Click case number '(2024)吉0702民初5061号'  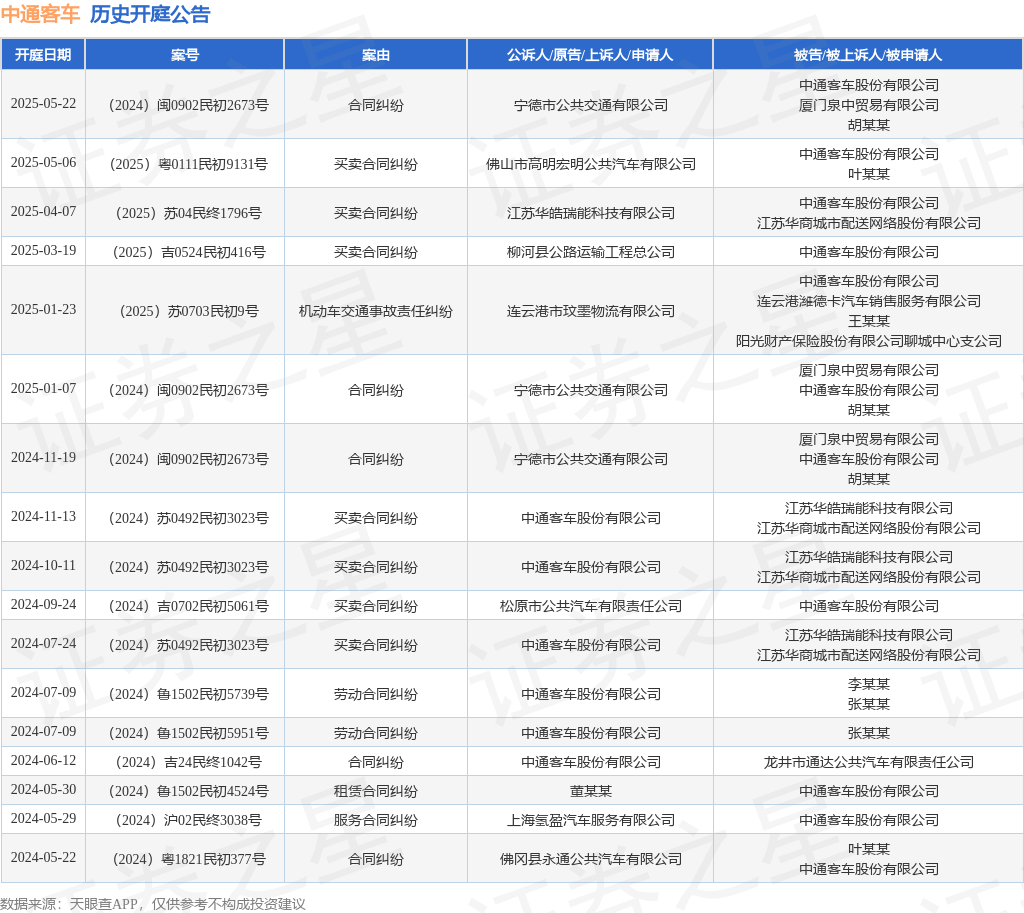(188, 606)
